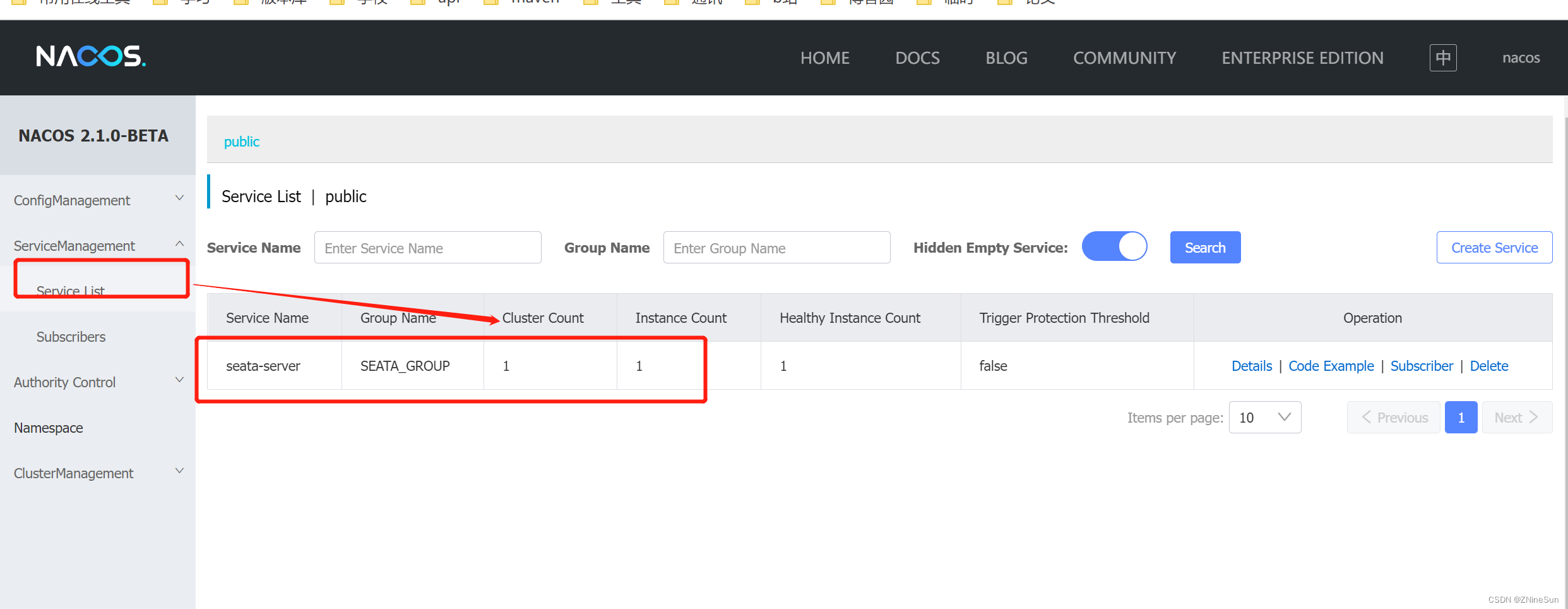Open BLOG in the top navigation
The image size is (1568, 609).
click(1006, 58)
